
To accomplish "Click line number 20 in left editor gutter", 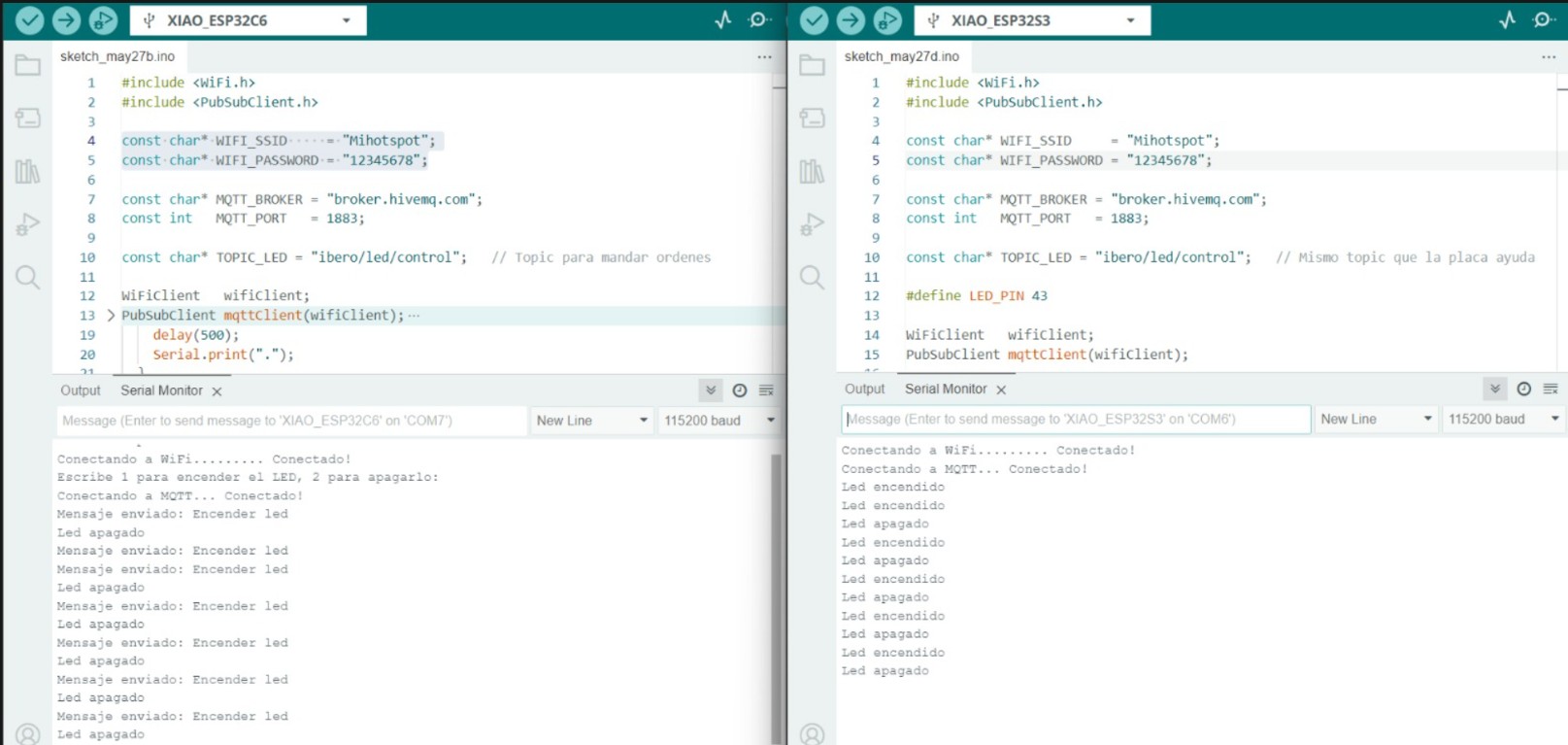I will point(87,355).
